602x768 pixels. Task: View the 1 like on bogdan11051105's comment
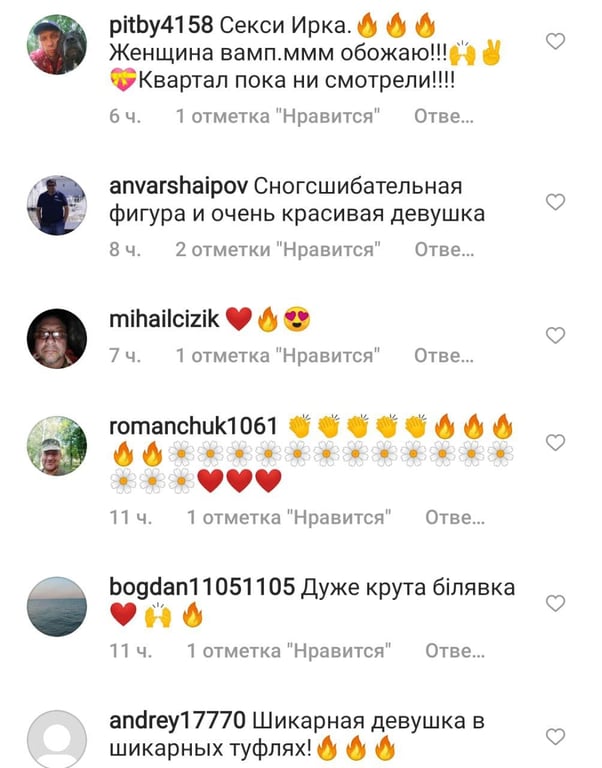click(289, 651)
